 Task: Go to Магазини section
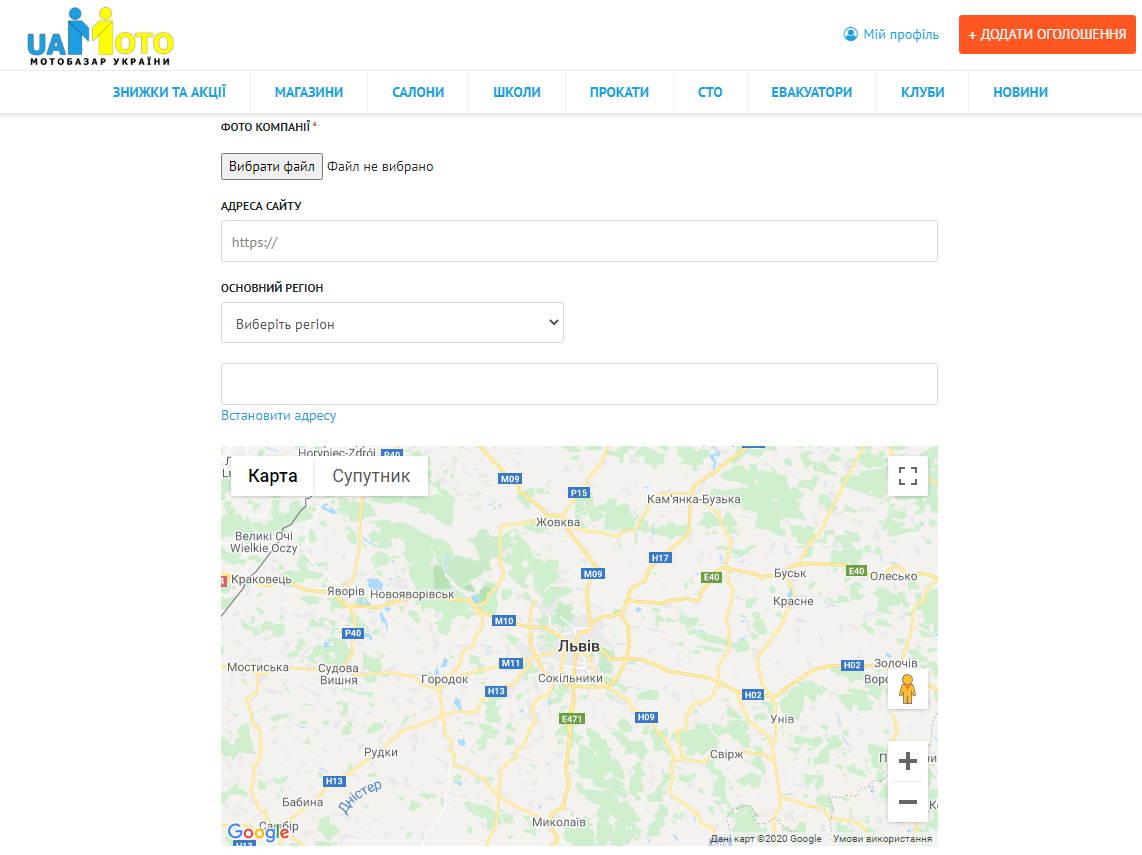click(309, 92)
